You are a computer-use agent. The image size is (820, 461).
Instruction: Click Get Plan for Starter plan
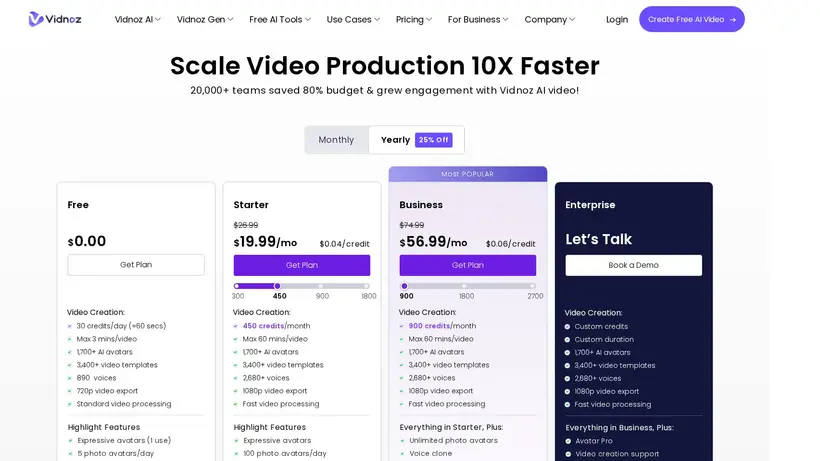click(x=302, y=265)
